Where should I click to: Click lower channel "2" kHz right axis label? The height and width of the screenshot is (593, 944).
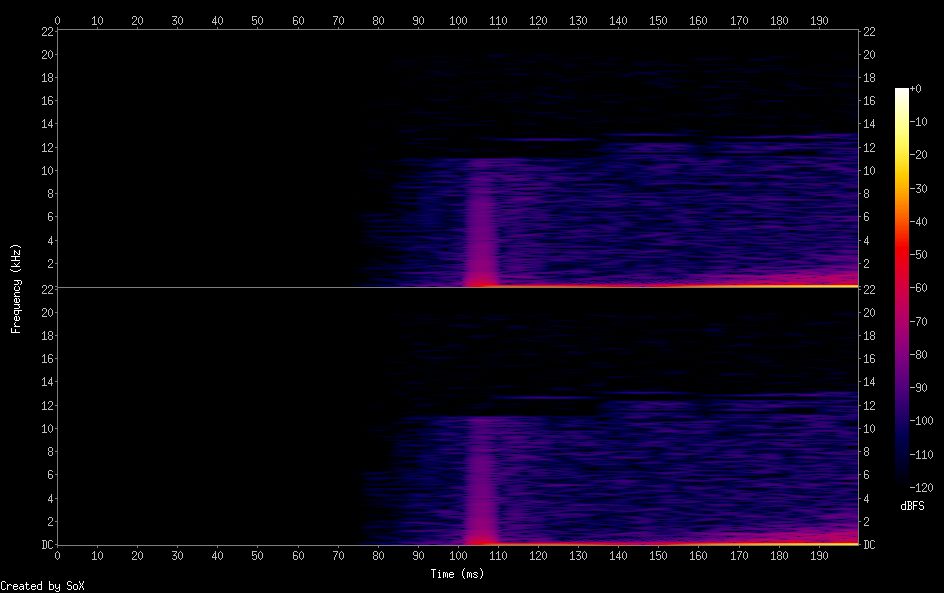coord(866,521)
